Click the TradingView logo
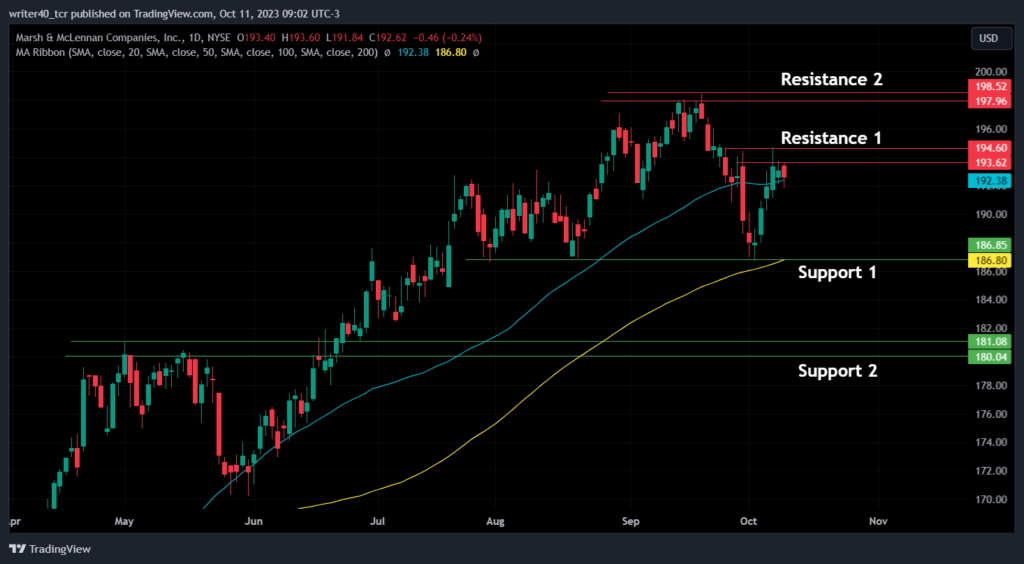 click(50, 549)
